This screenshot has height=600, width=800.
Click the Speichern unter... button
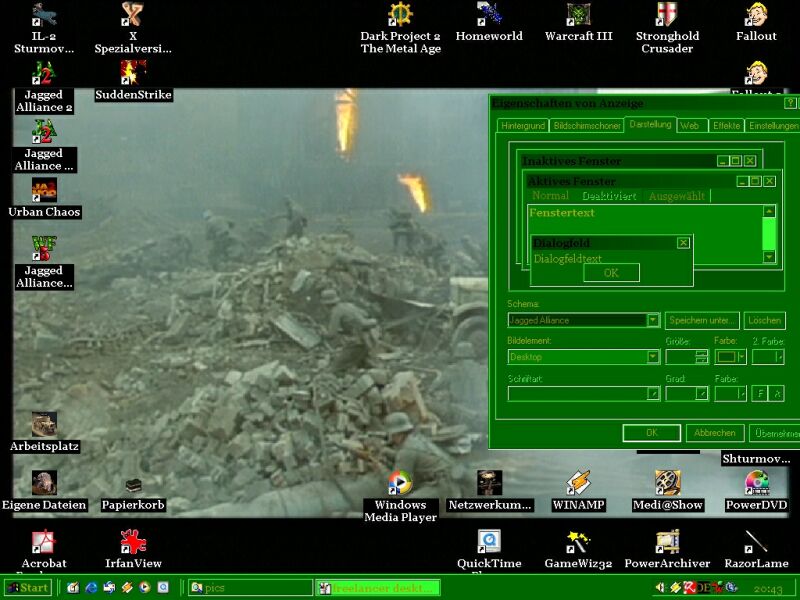coord(702,320)
